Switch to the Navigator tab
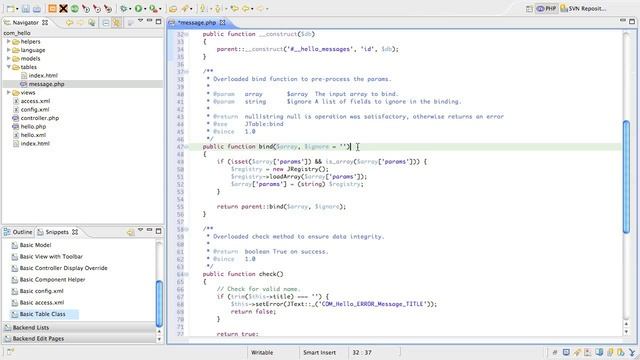The image size is (640, 360). pyautogui.click(x=25, y=23)
